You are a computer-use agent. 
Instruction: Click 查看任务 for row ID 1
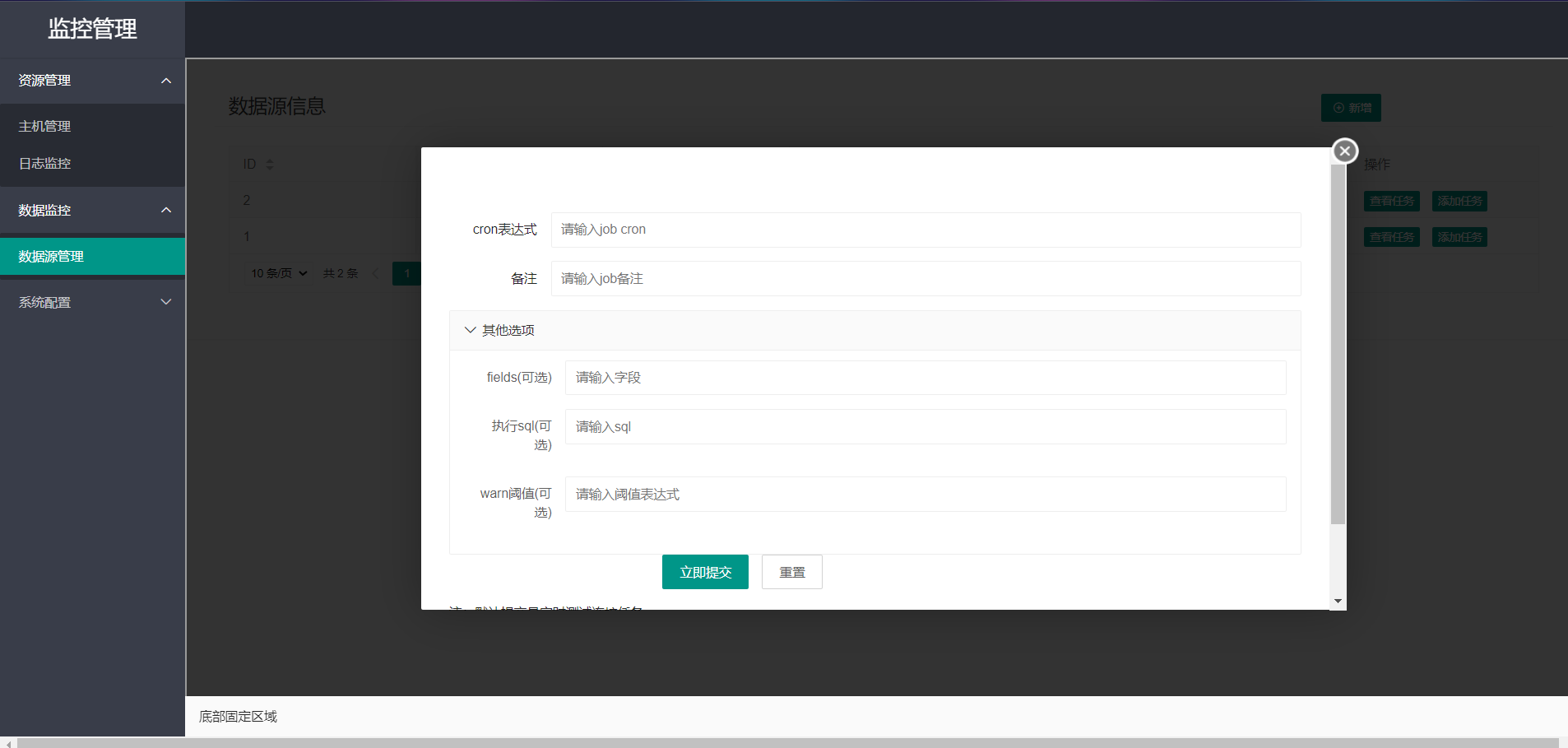pos(1392,237)
